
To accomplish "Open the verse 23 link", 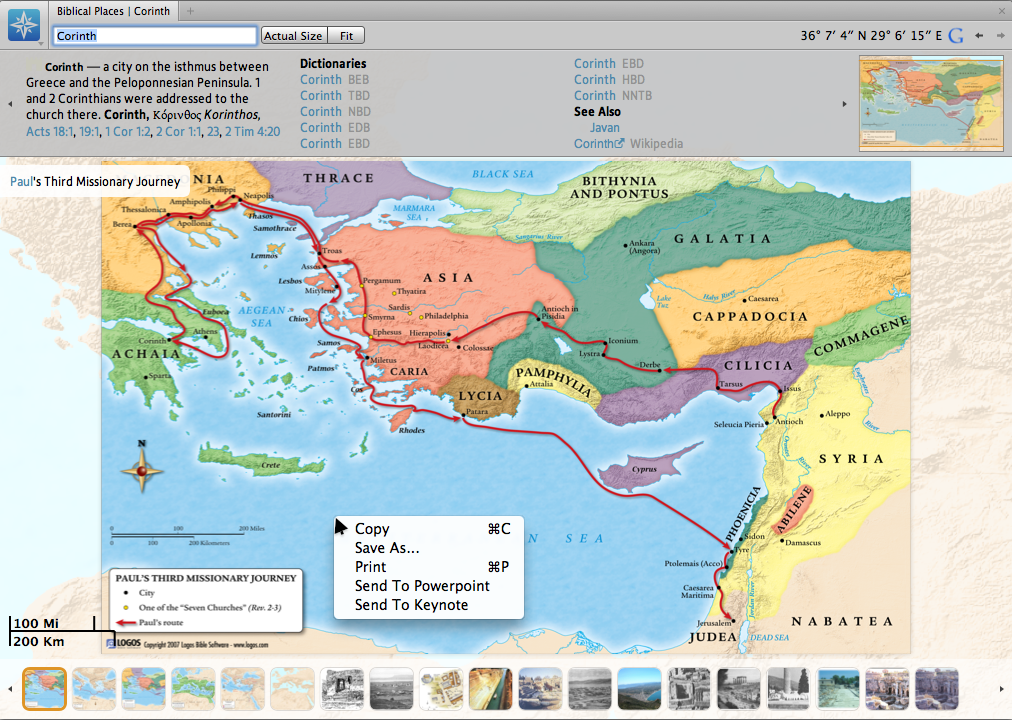I will 213,132.
